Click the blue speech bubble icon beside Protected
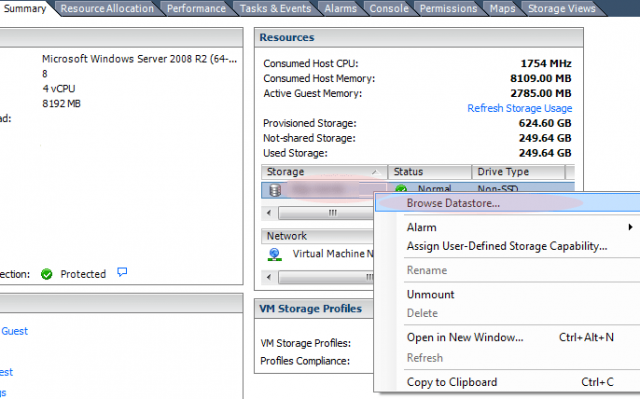 [122, 272]
